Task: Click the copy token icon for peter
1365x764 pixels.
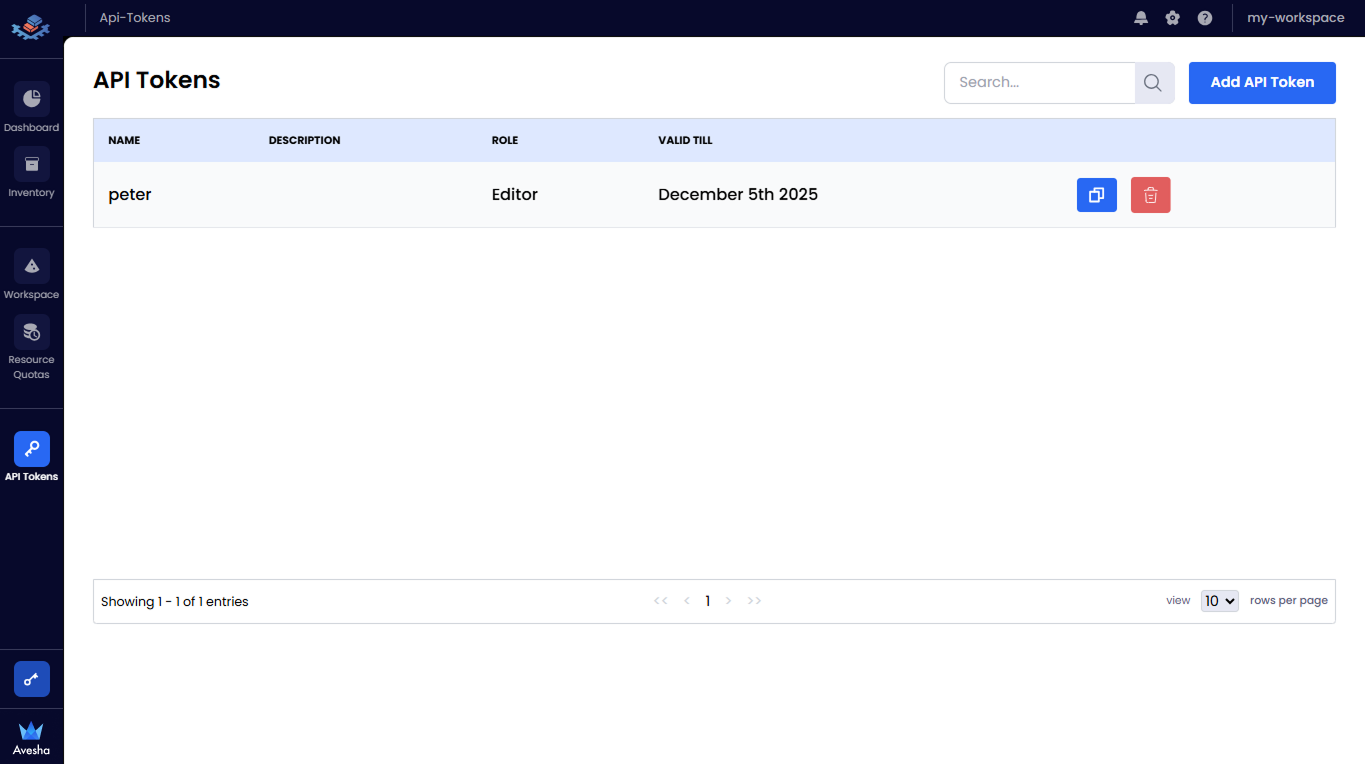Action: point(1096,195)
